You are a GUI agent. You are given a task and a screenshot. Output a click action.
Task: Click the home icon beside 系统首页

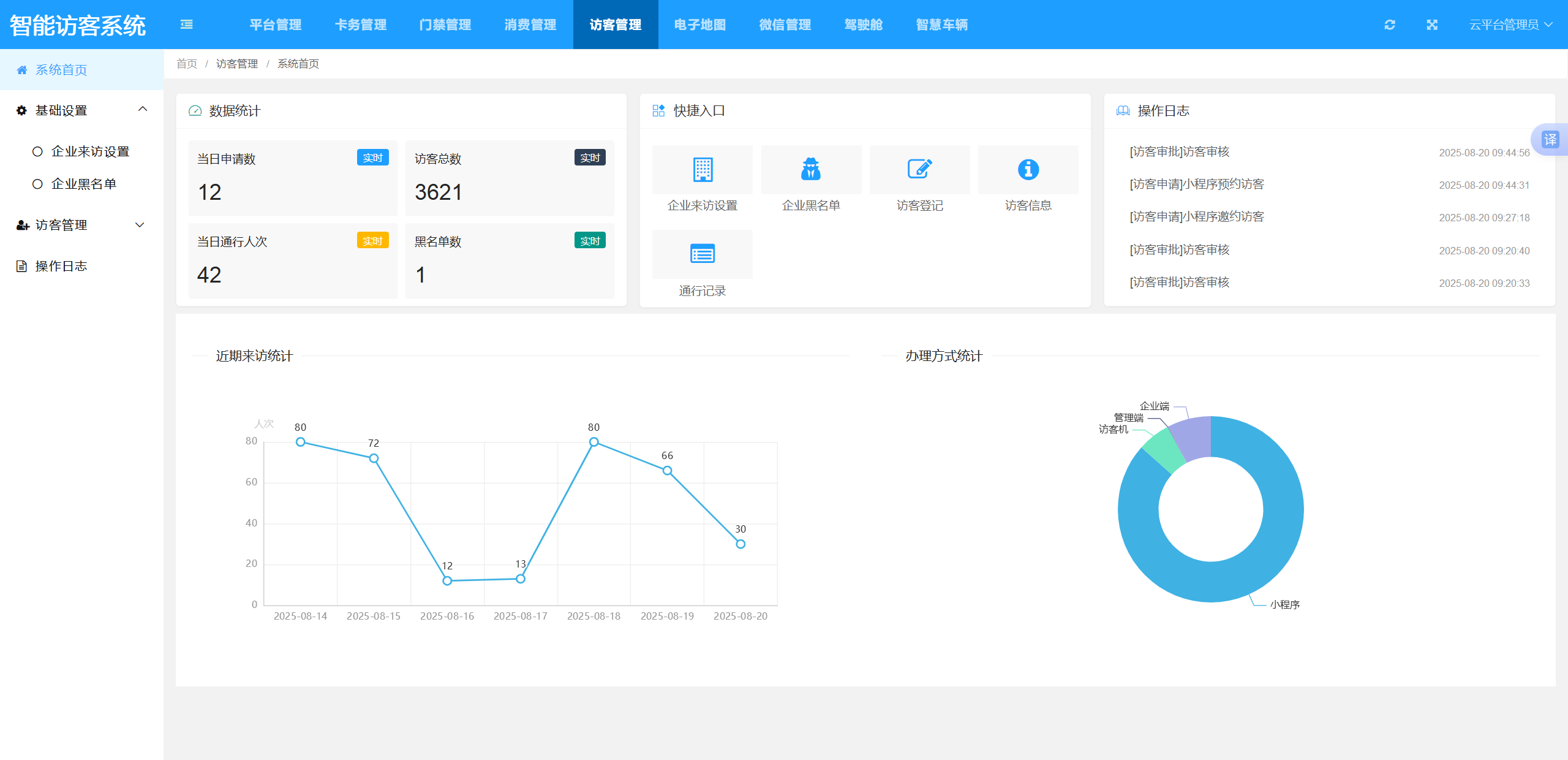[x=22, y=70]
